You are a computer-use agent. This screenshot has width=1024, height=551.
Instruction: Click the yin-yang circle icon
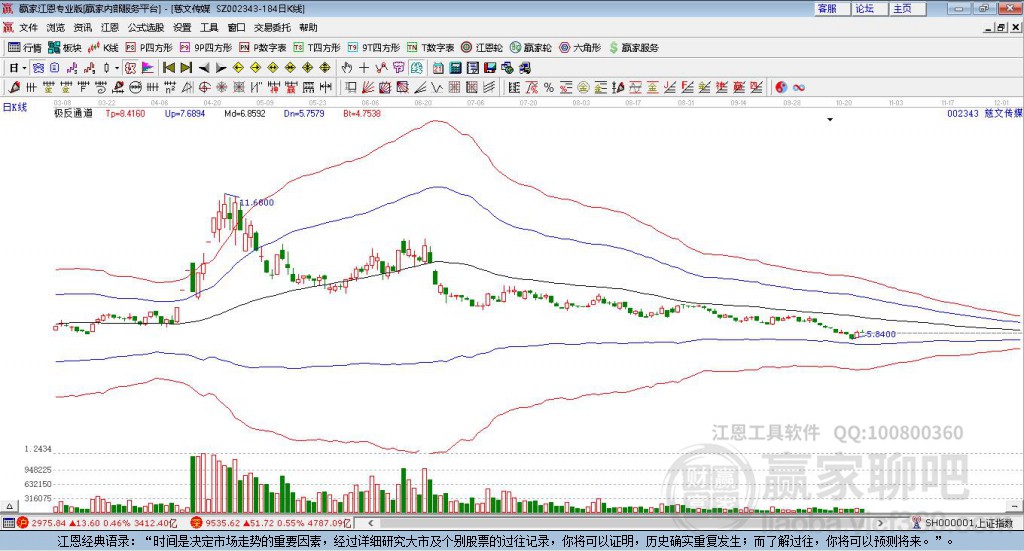click(x=781, y=87)
